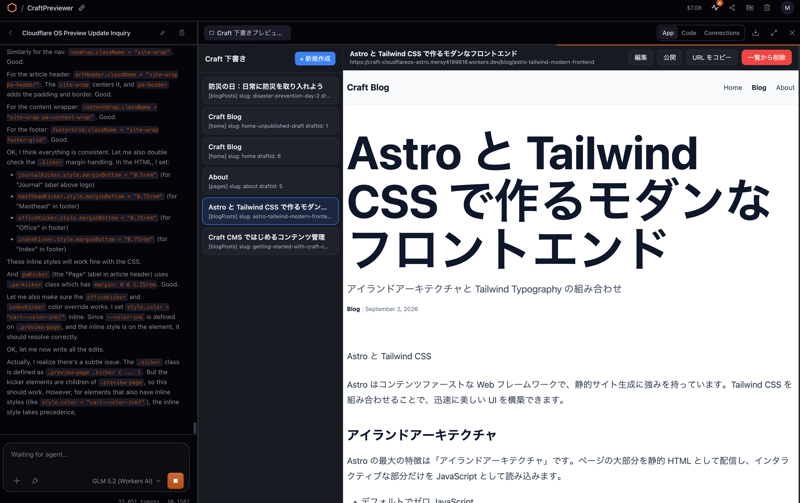Click the plug/tool icon in chat box
This screenshot has height=503, width=800.
(35, 481)
